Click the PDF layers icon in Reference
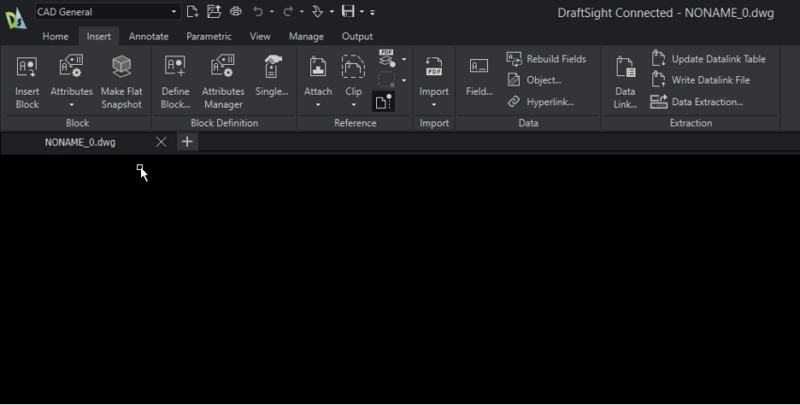The height and width of the screenshot is (405, 800). click(x=387, y=59)
